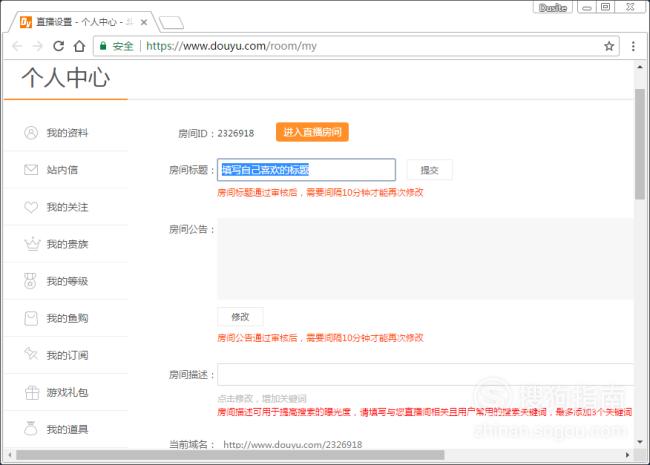Click the address bar URL

point(231,46)
